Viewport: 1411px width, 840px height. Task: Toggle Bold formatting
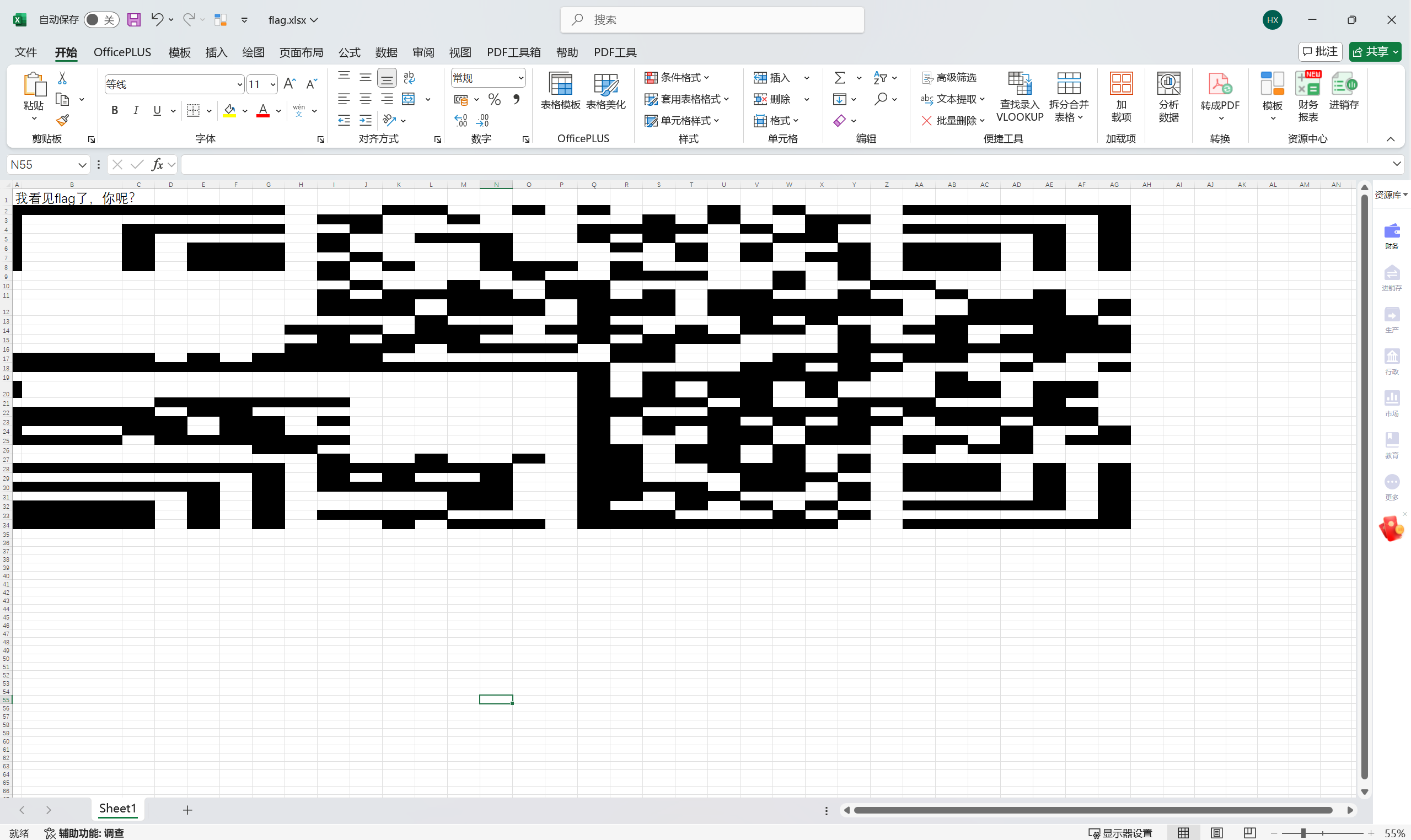pyautogui.click(x=114, y=110)
